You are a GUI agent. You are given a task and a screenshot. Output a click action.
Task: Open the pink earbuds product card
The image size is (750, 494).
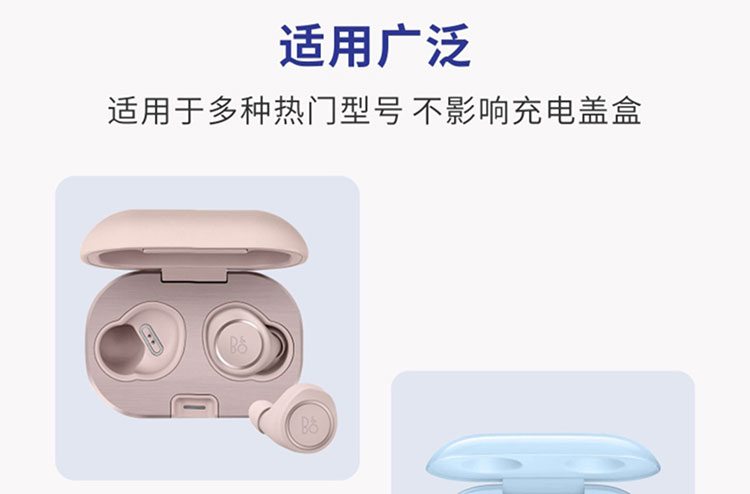(x=207, y=328)
